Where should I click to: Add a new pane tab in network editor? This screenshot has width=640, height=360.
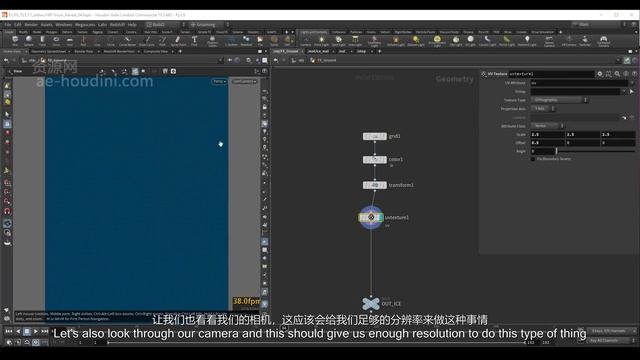click(380, 51)
